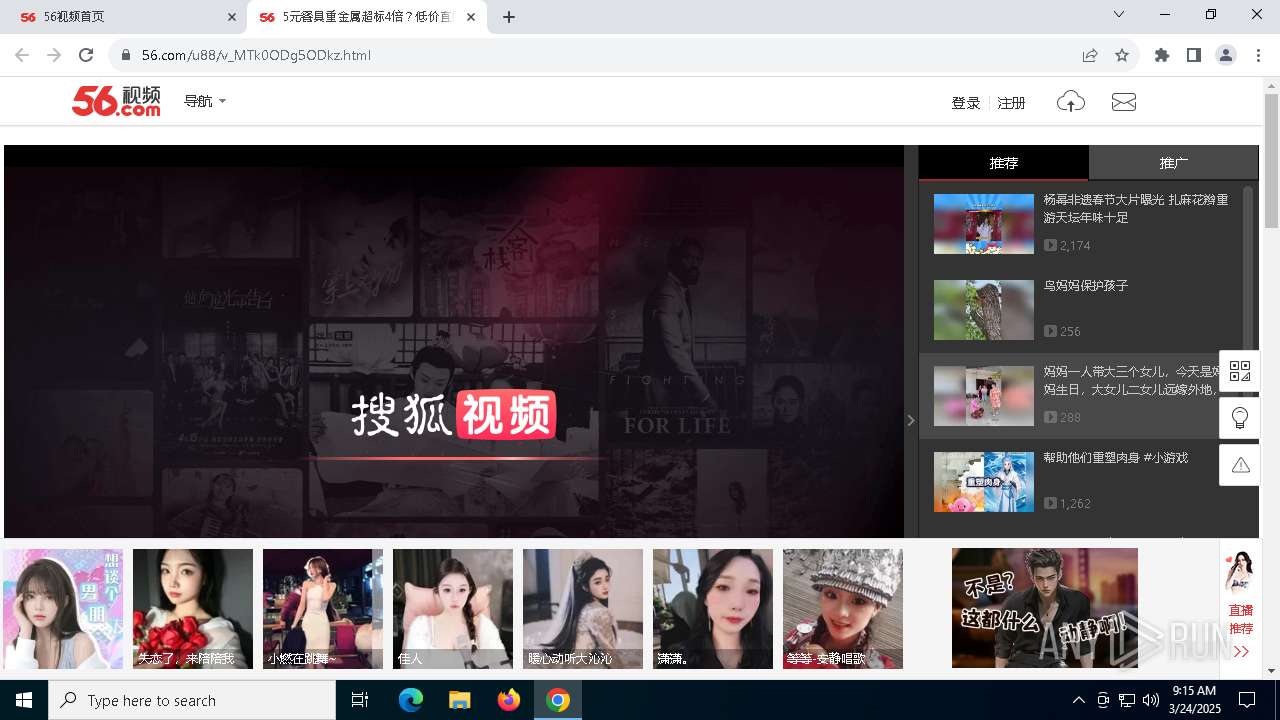This screenshot has width=1280, height=720.
Task: Open thumbnail for 鸟妈妈保护孩子
Action: tap(984, 310)
